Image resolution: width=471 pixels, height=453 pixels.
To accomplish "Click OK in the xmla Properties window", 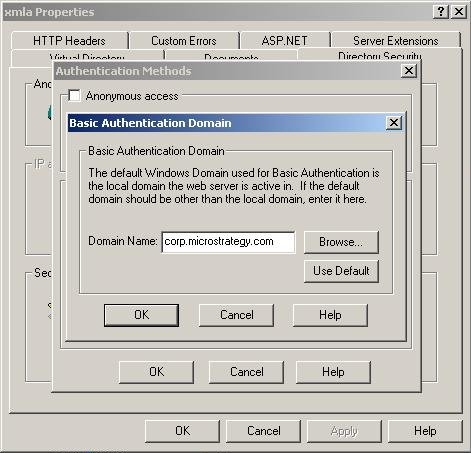I will coord(182,431).
